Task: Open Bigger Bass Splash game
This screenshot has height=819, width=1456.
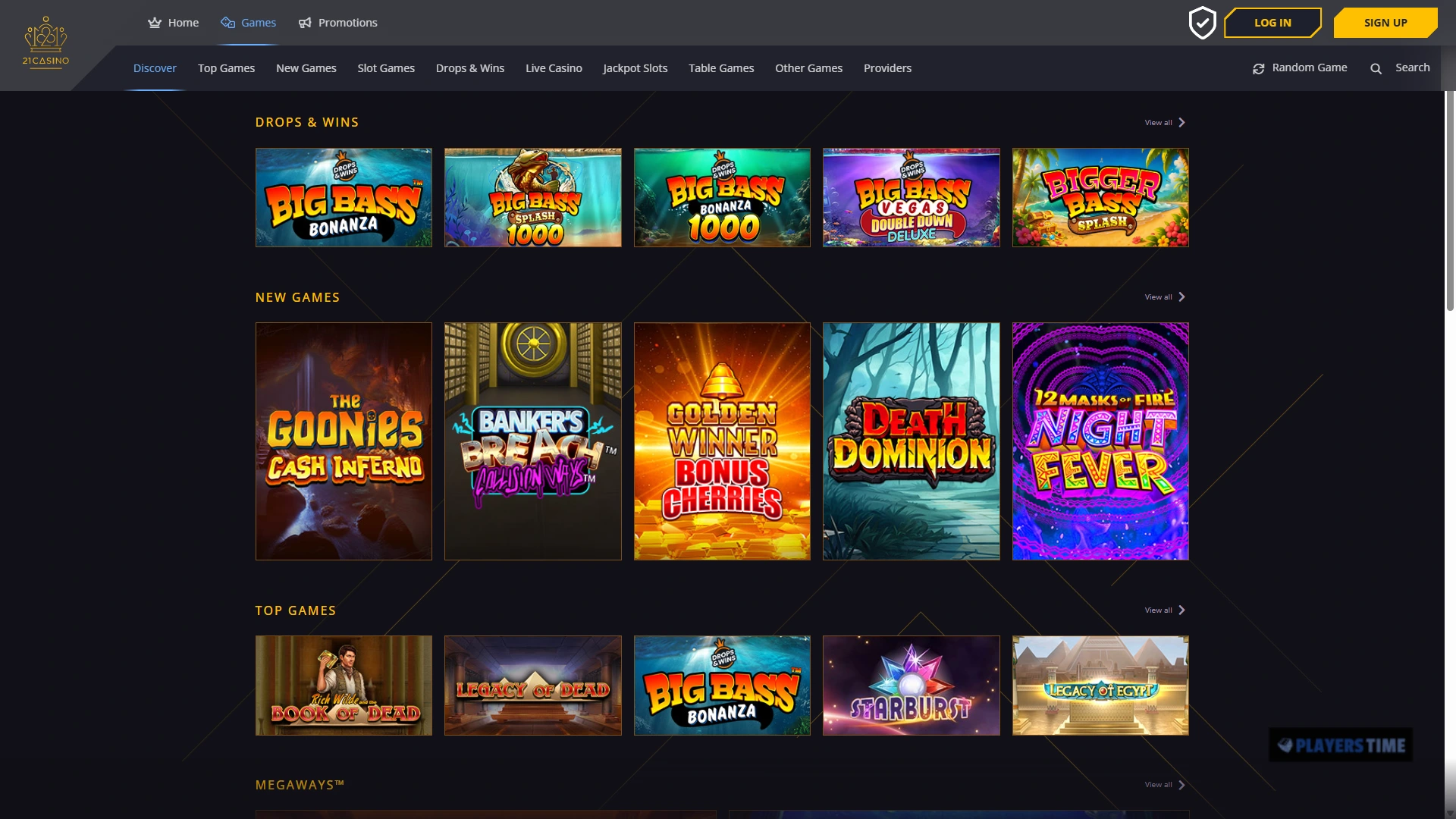Action: (1100, 197)
